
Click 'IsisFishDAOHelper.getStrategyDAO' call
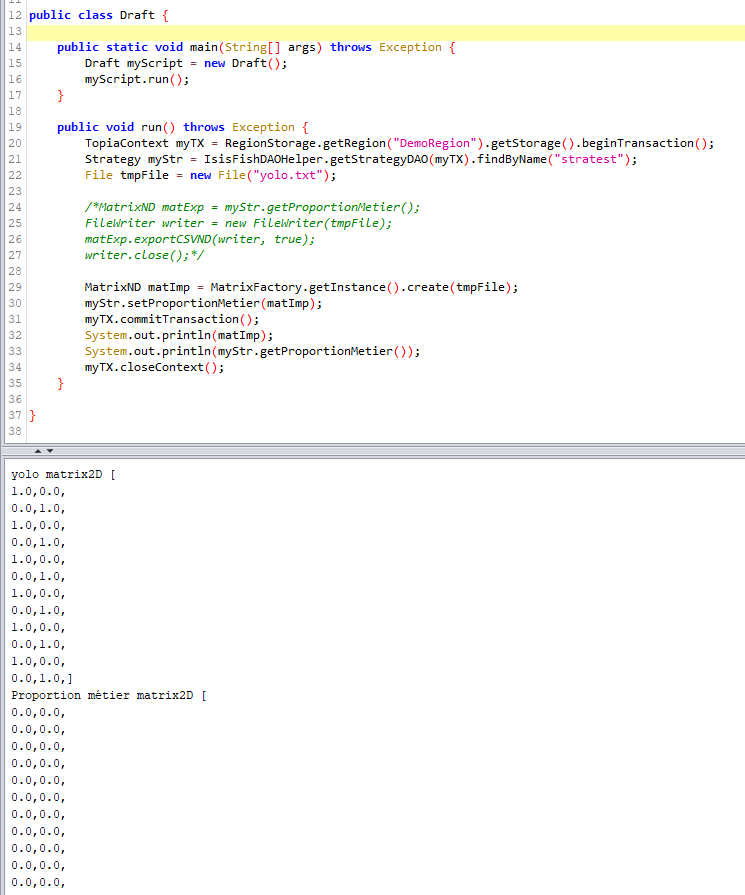tap(316, 159)
